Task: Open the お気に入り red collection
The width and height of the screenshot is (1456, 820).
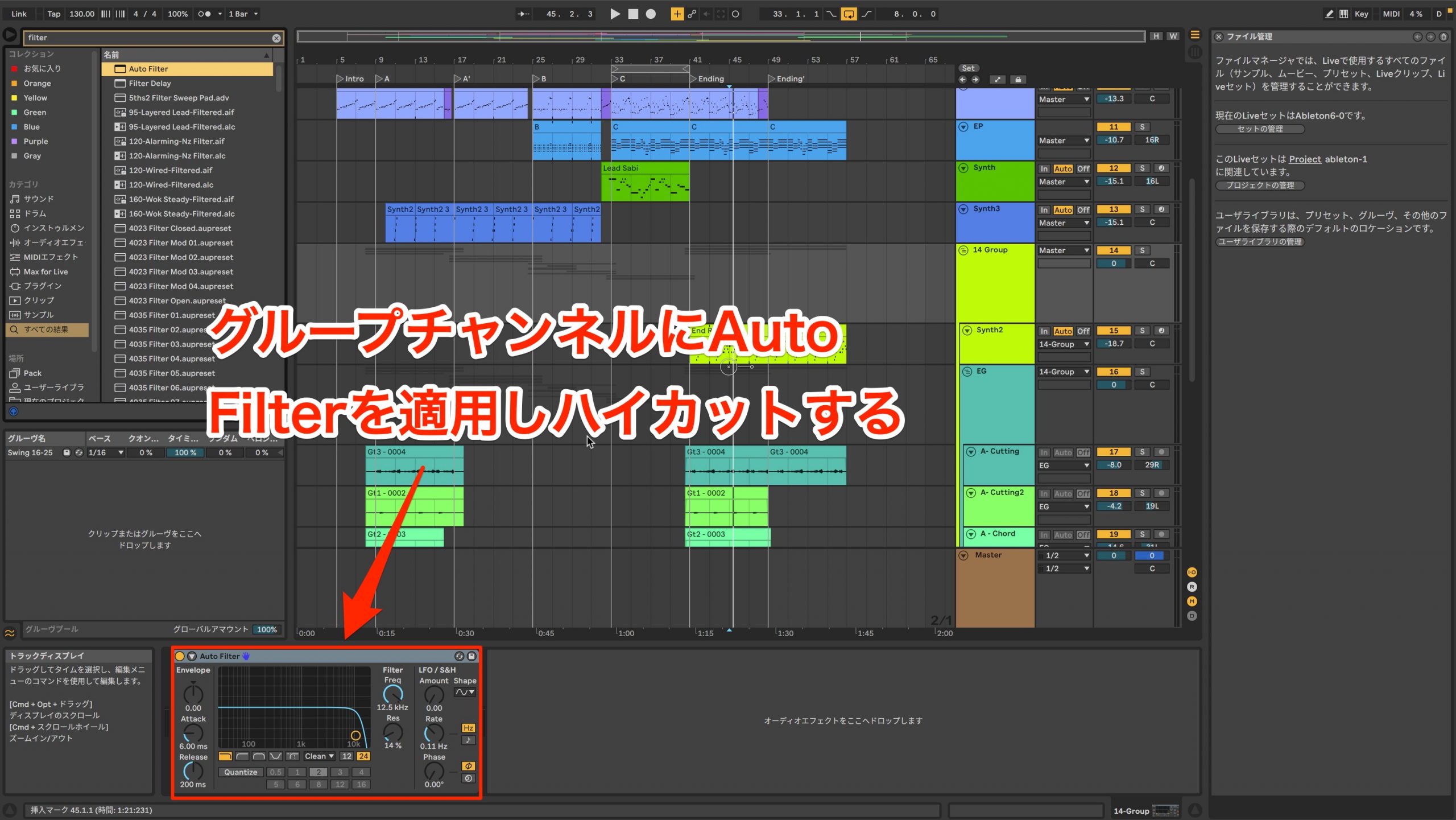Action: (x=42, y=68)
